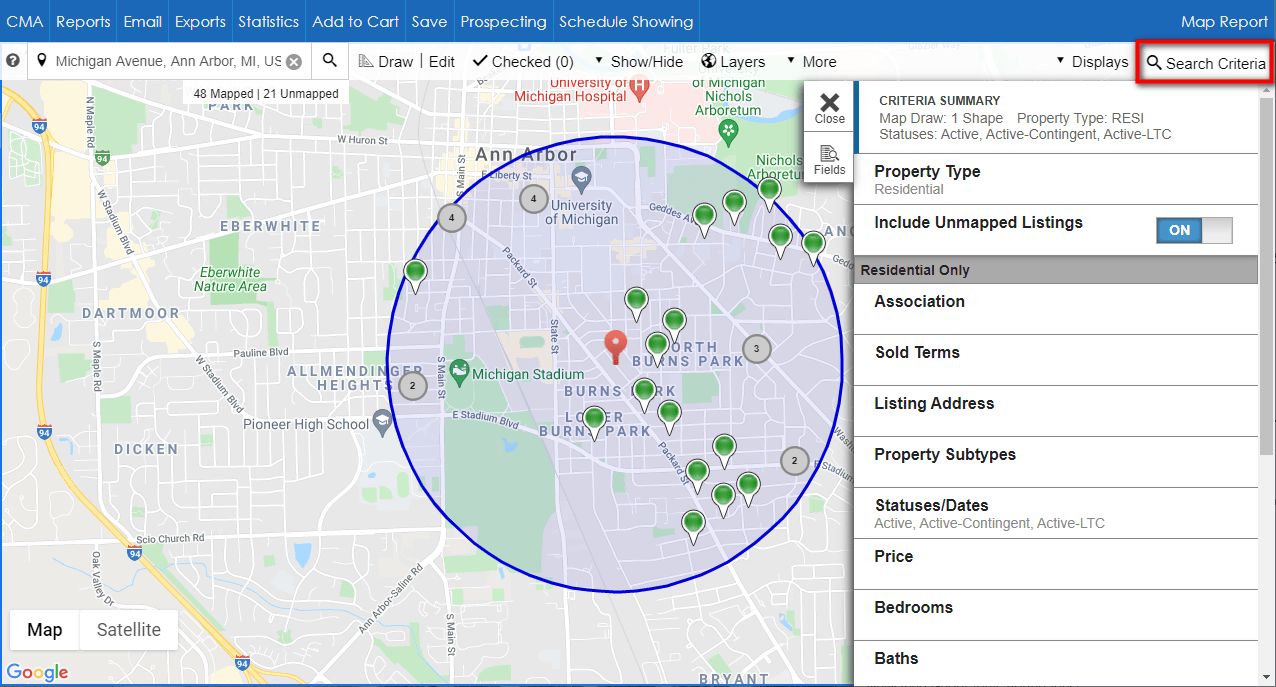Image resolution: width=1276 pixels, height=687 pixels.
Task: Open the Checked (0) menu
Action: tap(523, 62)
